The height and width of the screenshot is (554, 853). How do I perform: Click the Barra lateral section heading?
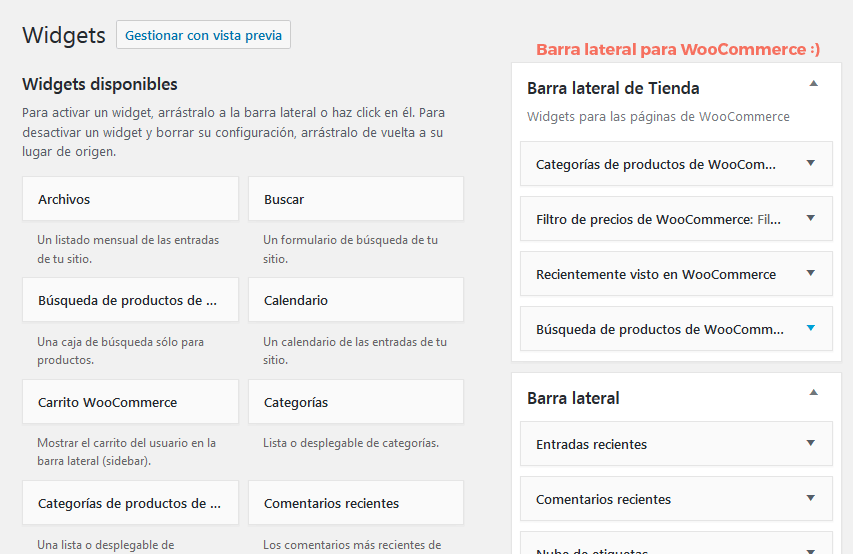[x=573, y=398]
